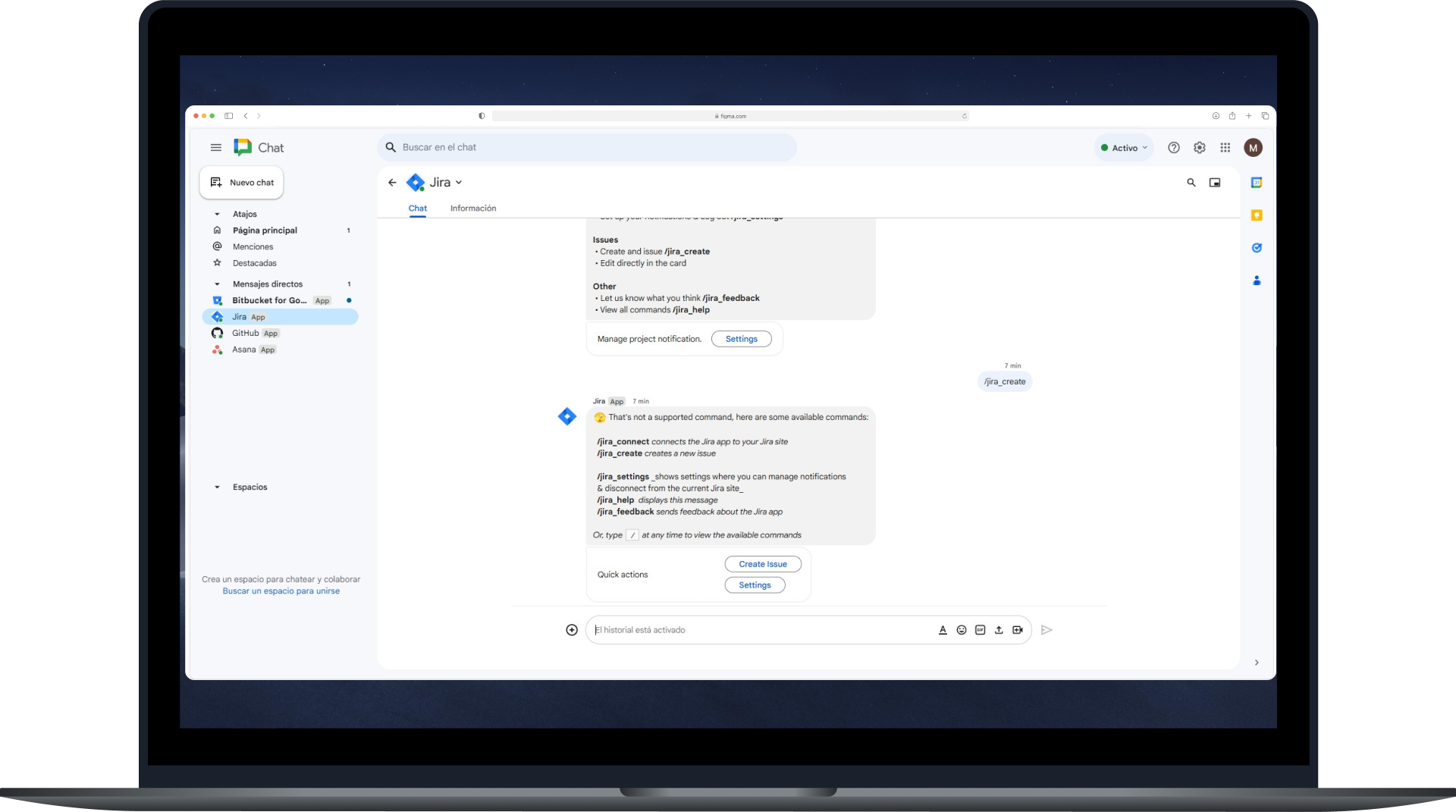Open the GitHub app conversation

(x=281, y=334)
